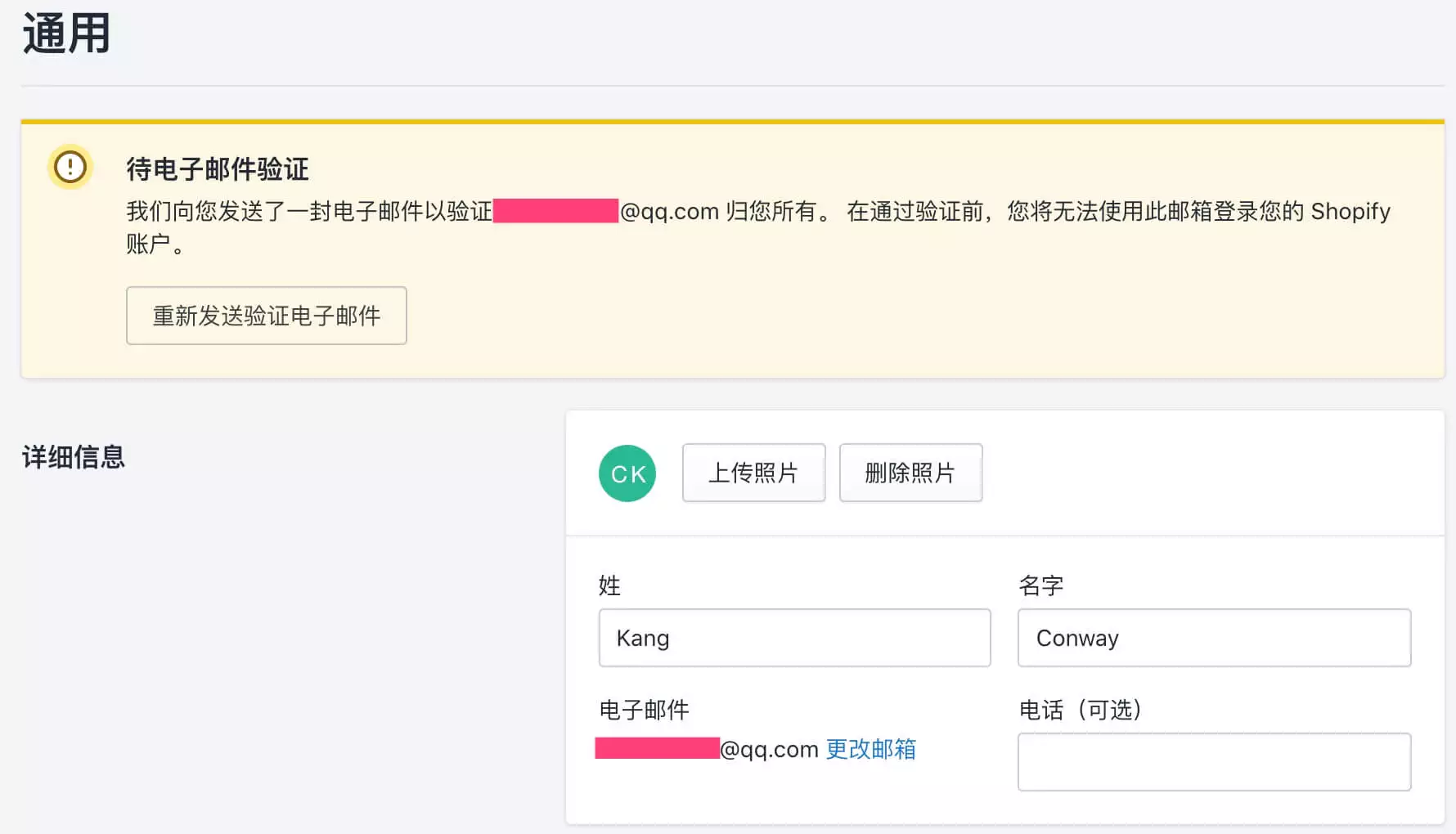Click the 账户 text on the banner's second line
Image resolution: width=1456 pixels, height=834 pixels.
point(148,244)
